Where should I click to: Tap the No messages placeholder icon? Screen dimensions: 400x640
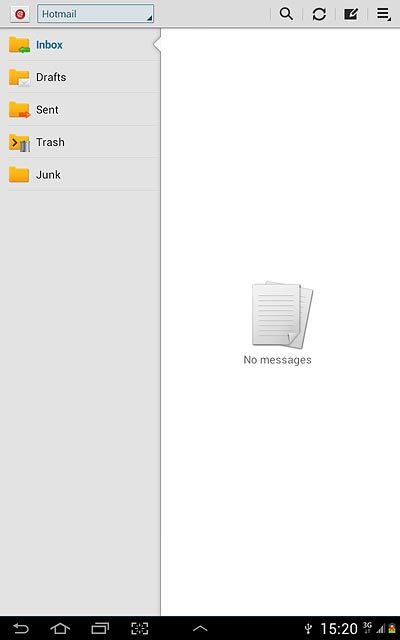tap(282, 314)
